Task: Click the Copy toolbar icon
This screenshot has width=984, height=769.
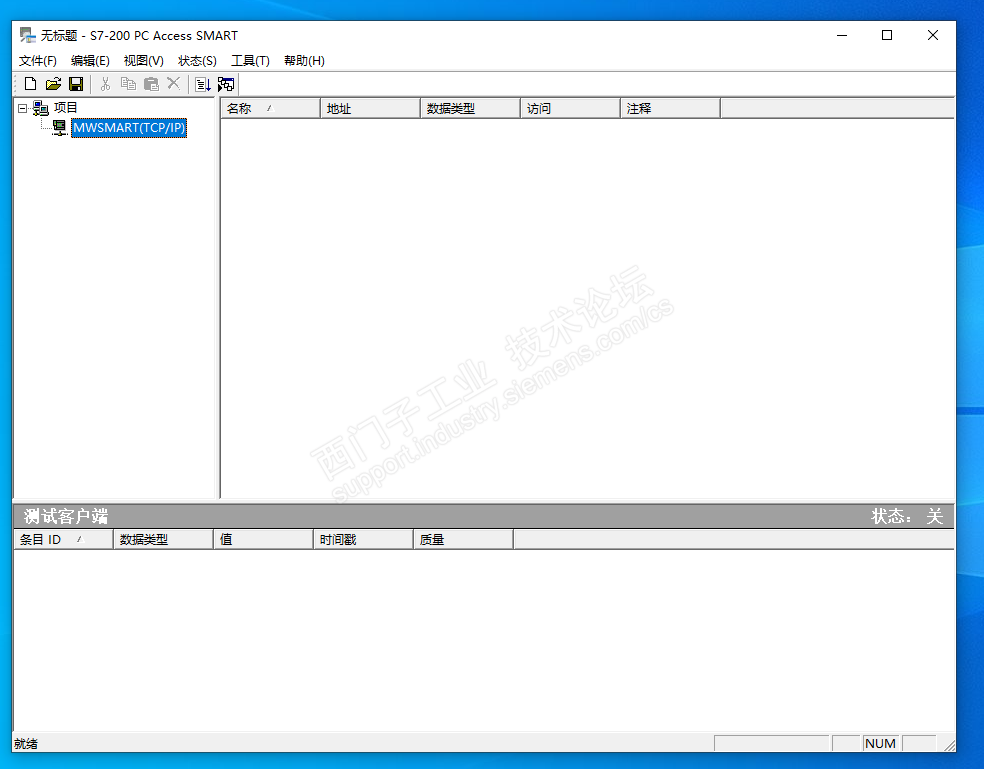Action: (x=128, y=84)
